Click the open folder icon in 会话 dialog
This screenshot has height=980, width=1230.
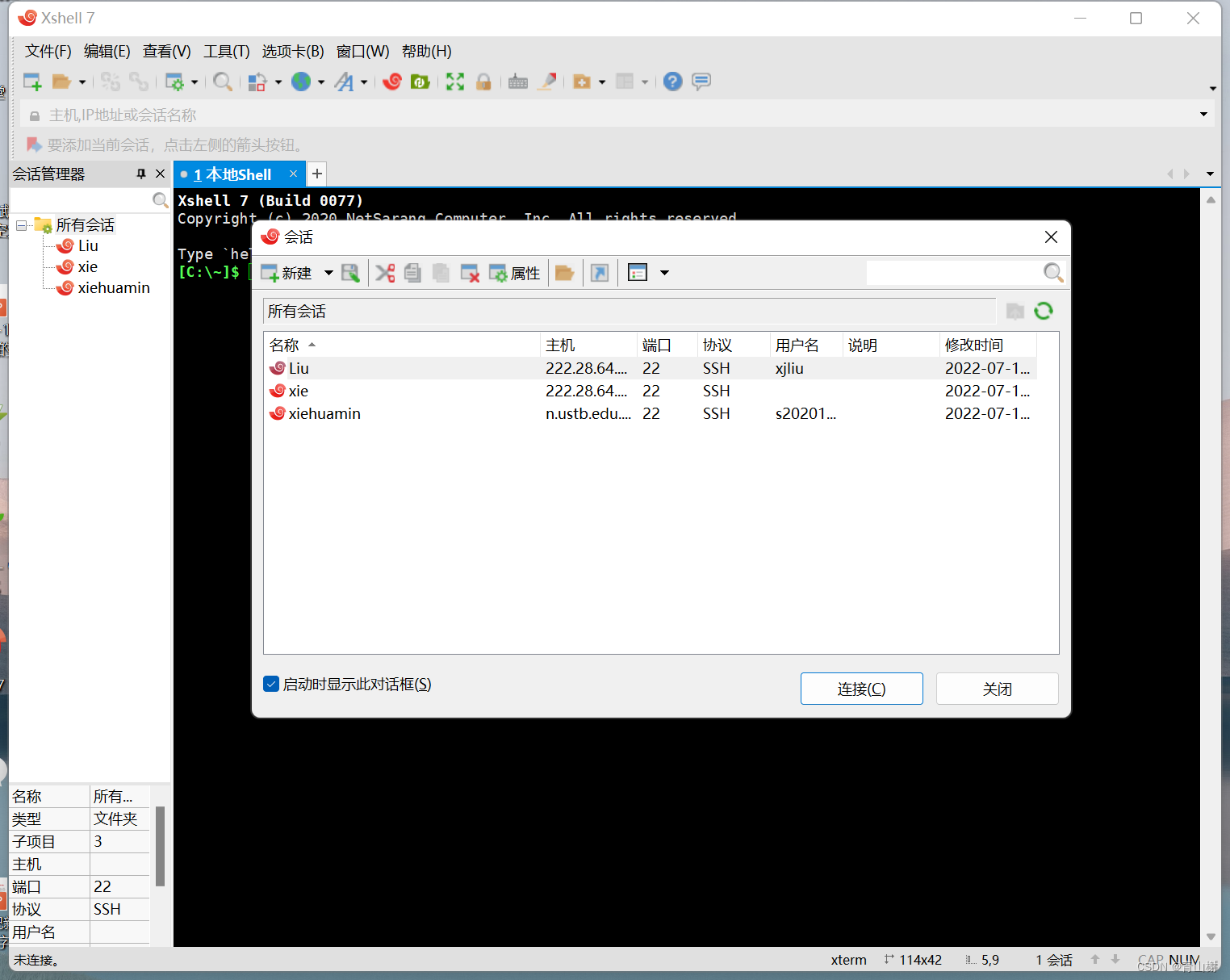tap(565, 273)
